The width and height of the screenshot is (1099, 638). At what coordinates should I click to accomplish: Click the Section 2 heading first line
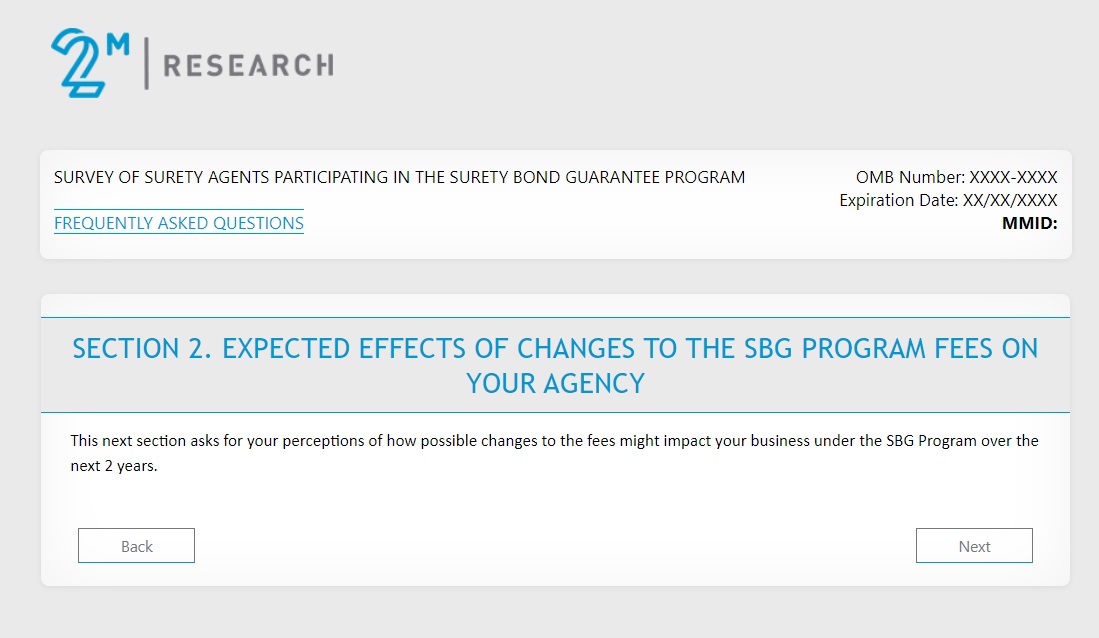tap(555, 349)
